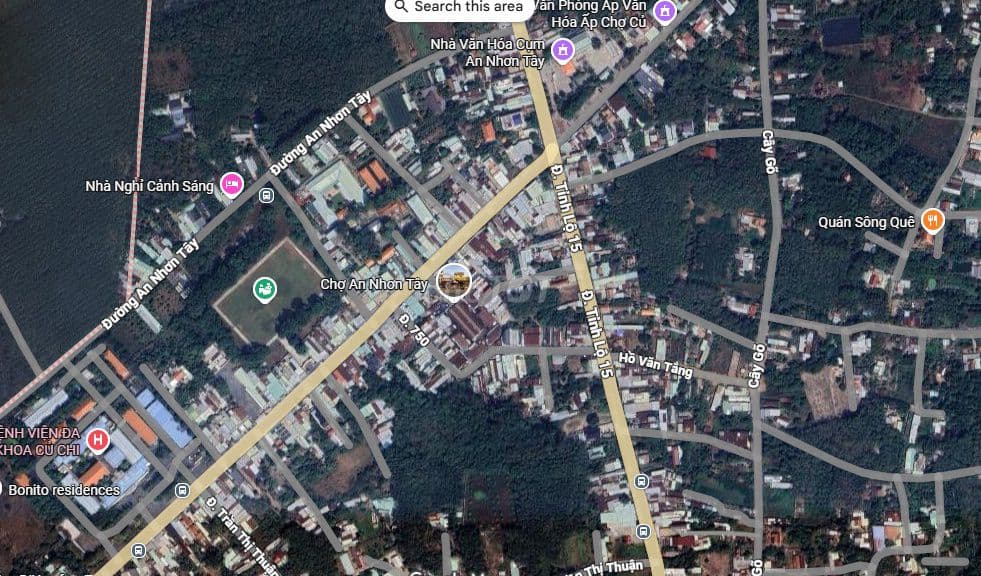This screenshot has width=981, height=576.
Task: Click the green sports field marker icon
Action: 264,290
